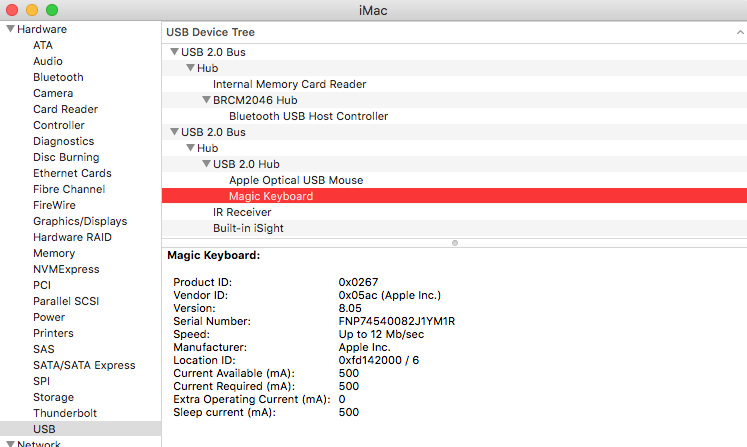Open Ethernet Cards in the sidebar
747x447 pixels.
coord(72,173)
